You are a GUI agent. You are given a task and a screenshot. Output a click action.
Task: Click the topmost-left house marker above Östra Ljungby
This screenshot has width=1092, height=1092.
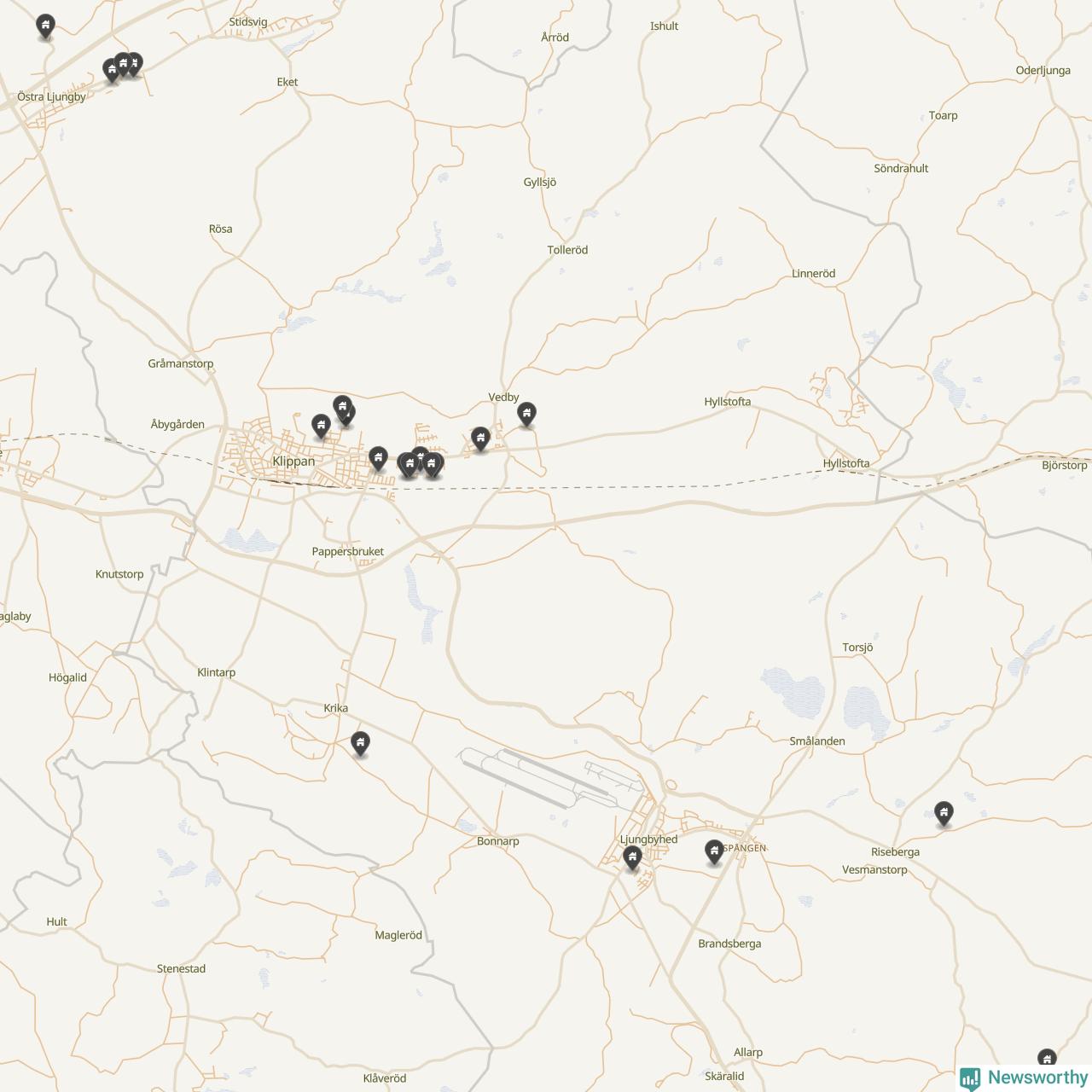(46, 27)
